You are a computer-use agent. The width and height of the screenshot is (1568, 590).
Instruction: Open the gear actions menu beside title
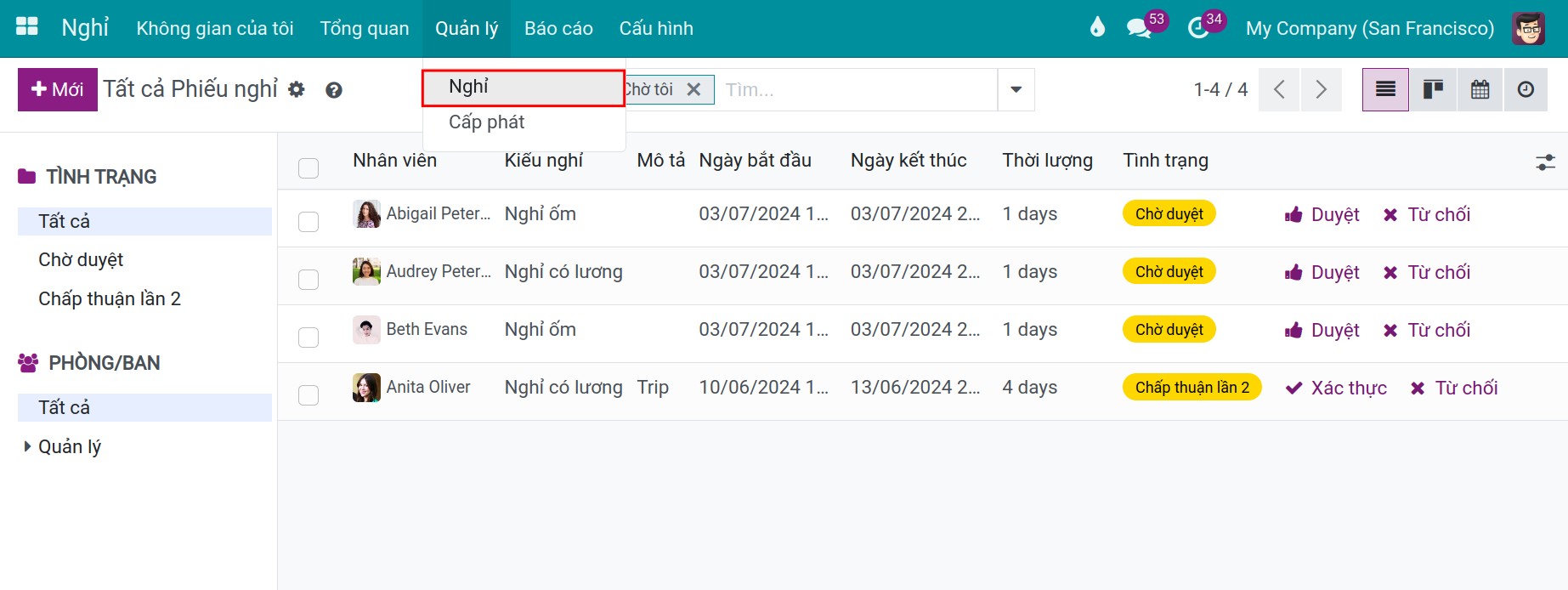(296, 89)
